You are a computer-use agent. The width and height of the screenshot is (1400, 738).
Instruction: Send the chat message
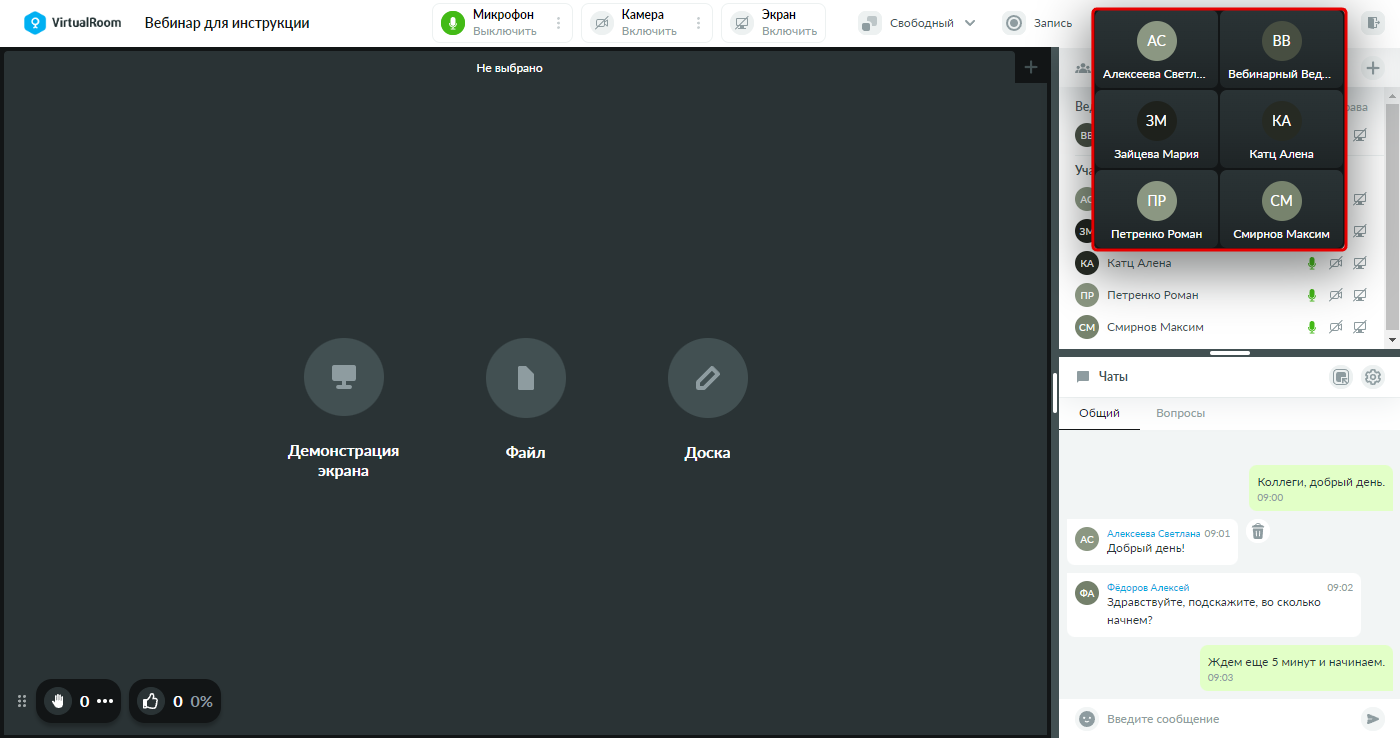point(1372,718)
